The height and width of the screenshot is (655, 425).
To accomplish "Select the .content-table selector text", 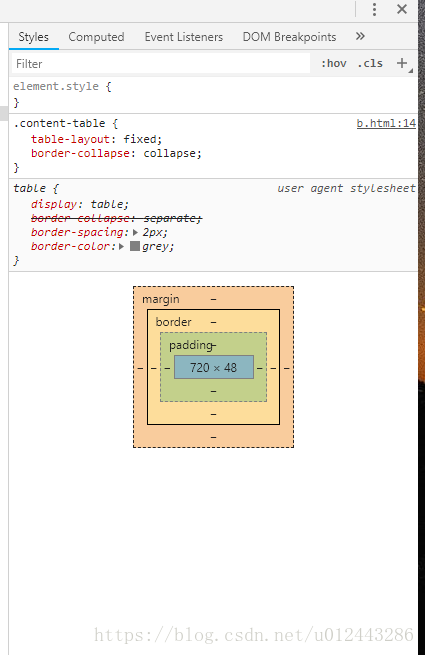I will 59,123.
